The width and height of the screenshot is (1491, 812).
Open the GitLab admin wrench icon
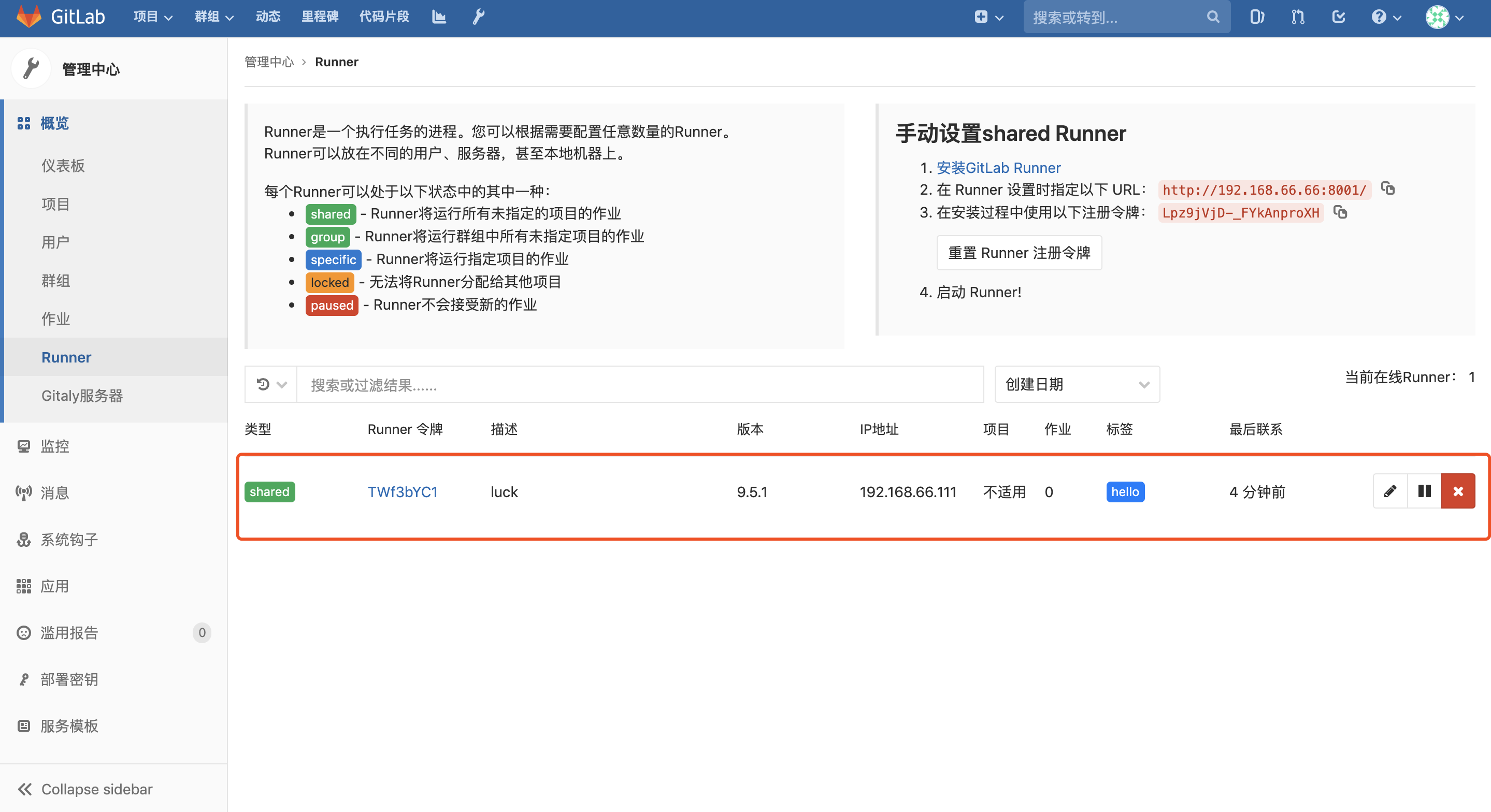(478, 17)
